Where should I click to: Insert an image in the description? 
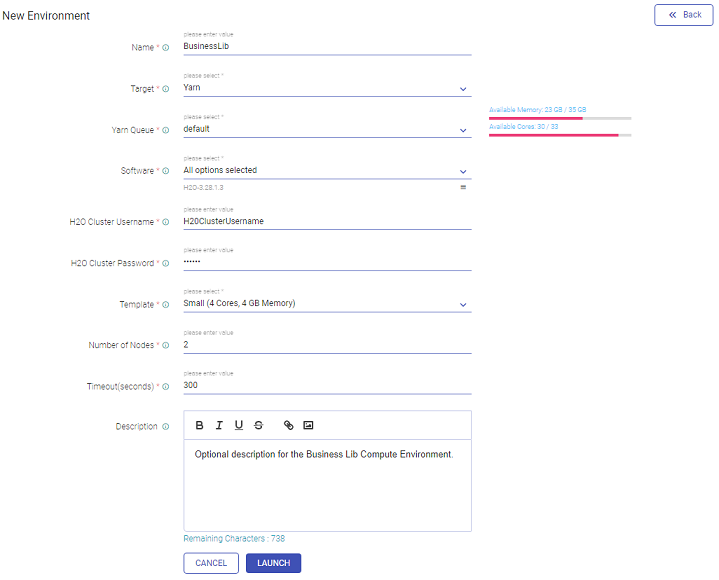point(308,425)
